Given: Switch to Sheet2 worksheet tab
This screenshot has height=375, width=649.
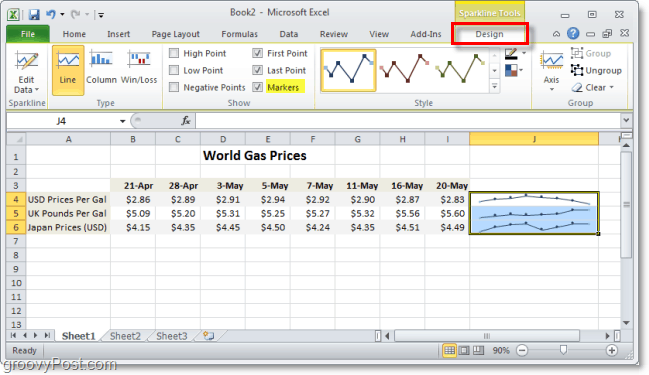Looking at the screenshot, I should (125, 336).
